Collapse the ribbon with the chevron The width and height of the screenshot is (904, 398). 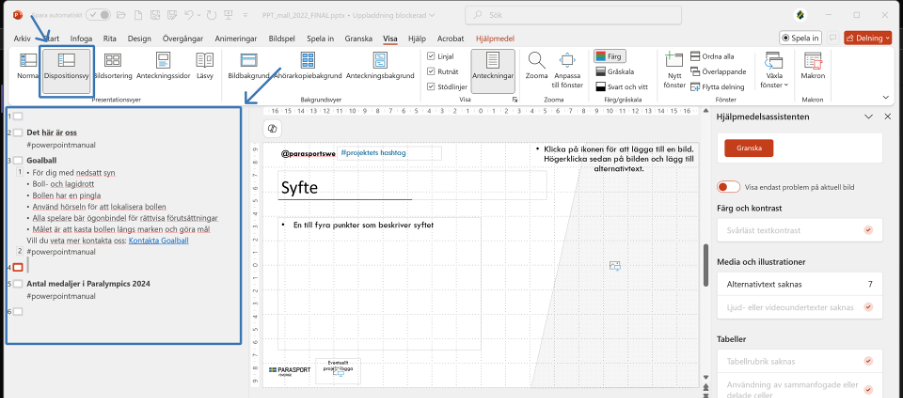click(886, 97)
